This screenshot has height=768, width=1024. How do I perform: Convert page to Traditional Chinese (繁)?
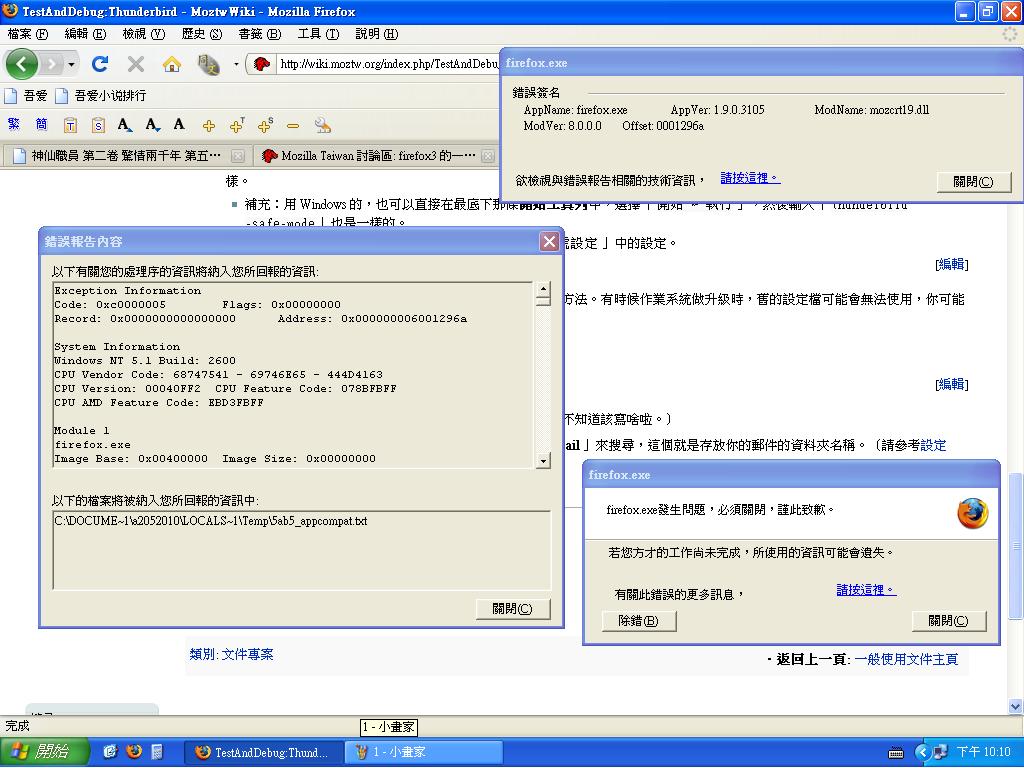point(13,125)
